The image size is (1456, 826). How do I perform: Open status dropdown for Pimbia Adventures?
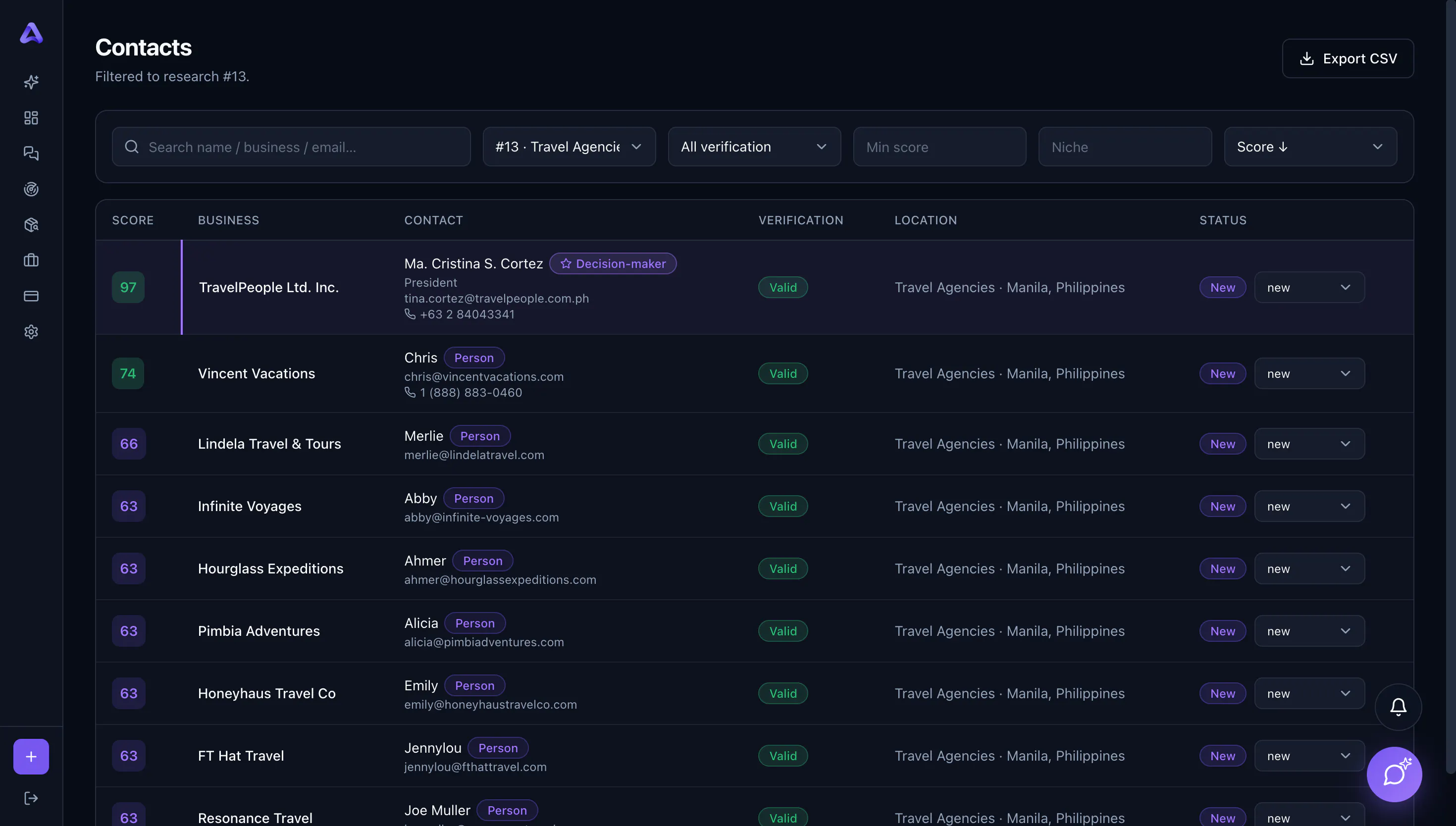click(x=1310, y=631)
